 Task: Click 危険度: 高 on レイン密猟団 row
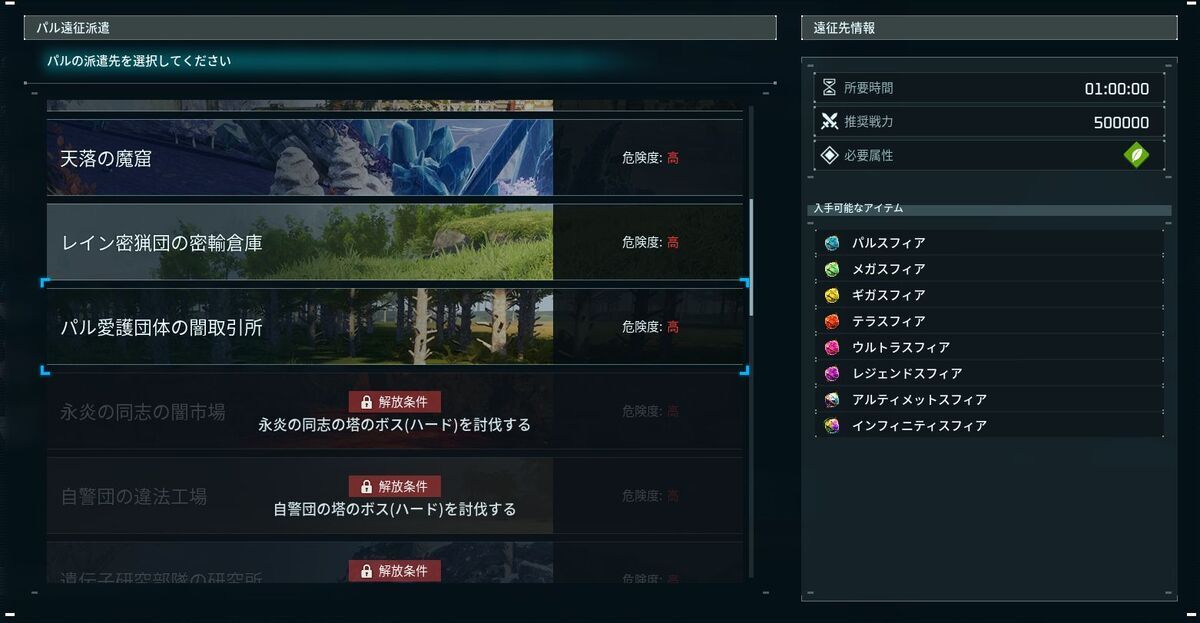click(650, 242)
